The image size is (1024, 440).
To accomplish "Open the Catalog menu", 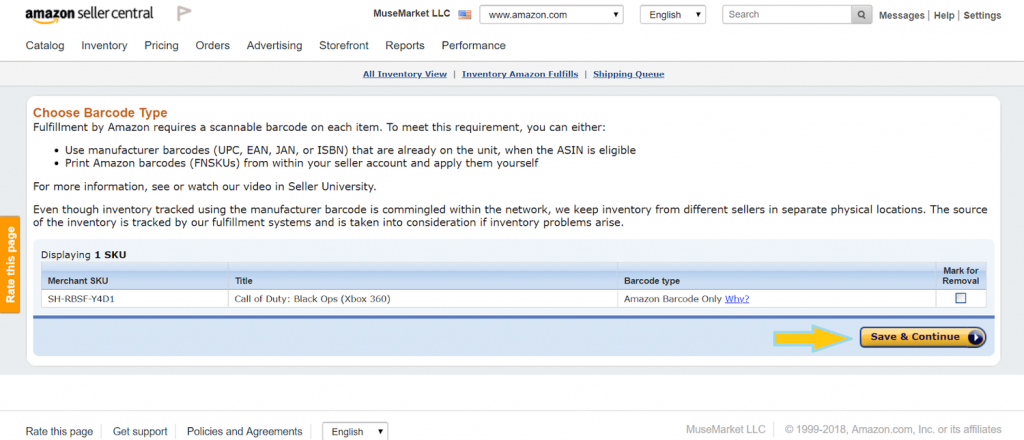I will 45,45.
